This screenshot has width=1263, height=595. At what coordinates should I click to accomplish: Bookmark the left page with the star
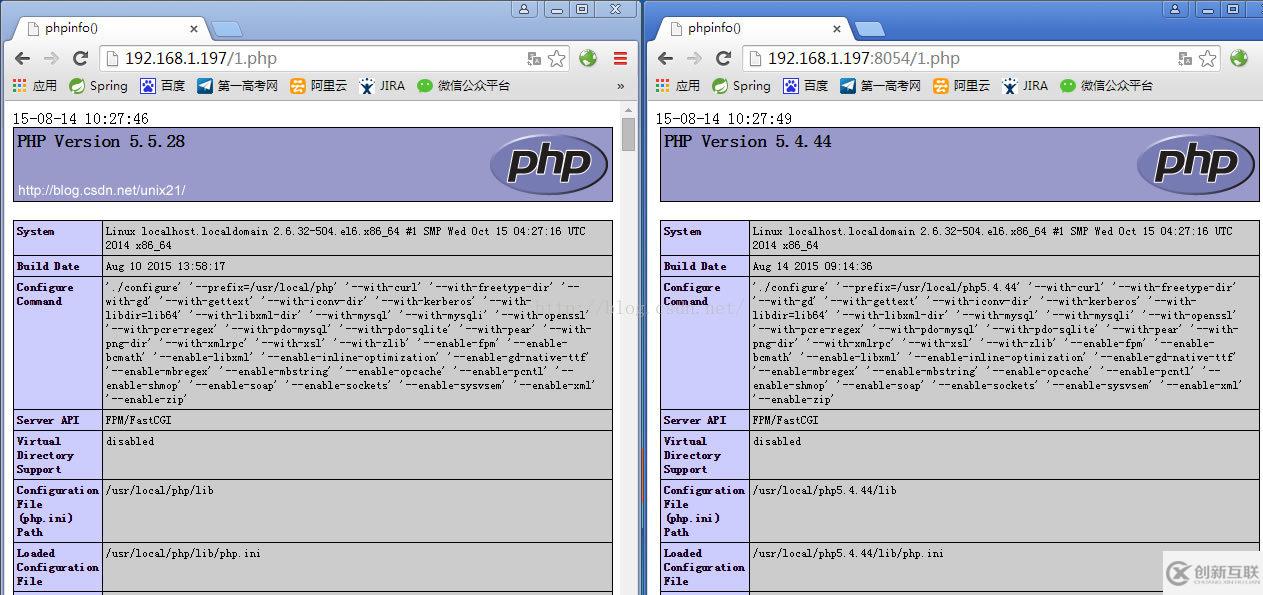point(557,59)
